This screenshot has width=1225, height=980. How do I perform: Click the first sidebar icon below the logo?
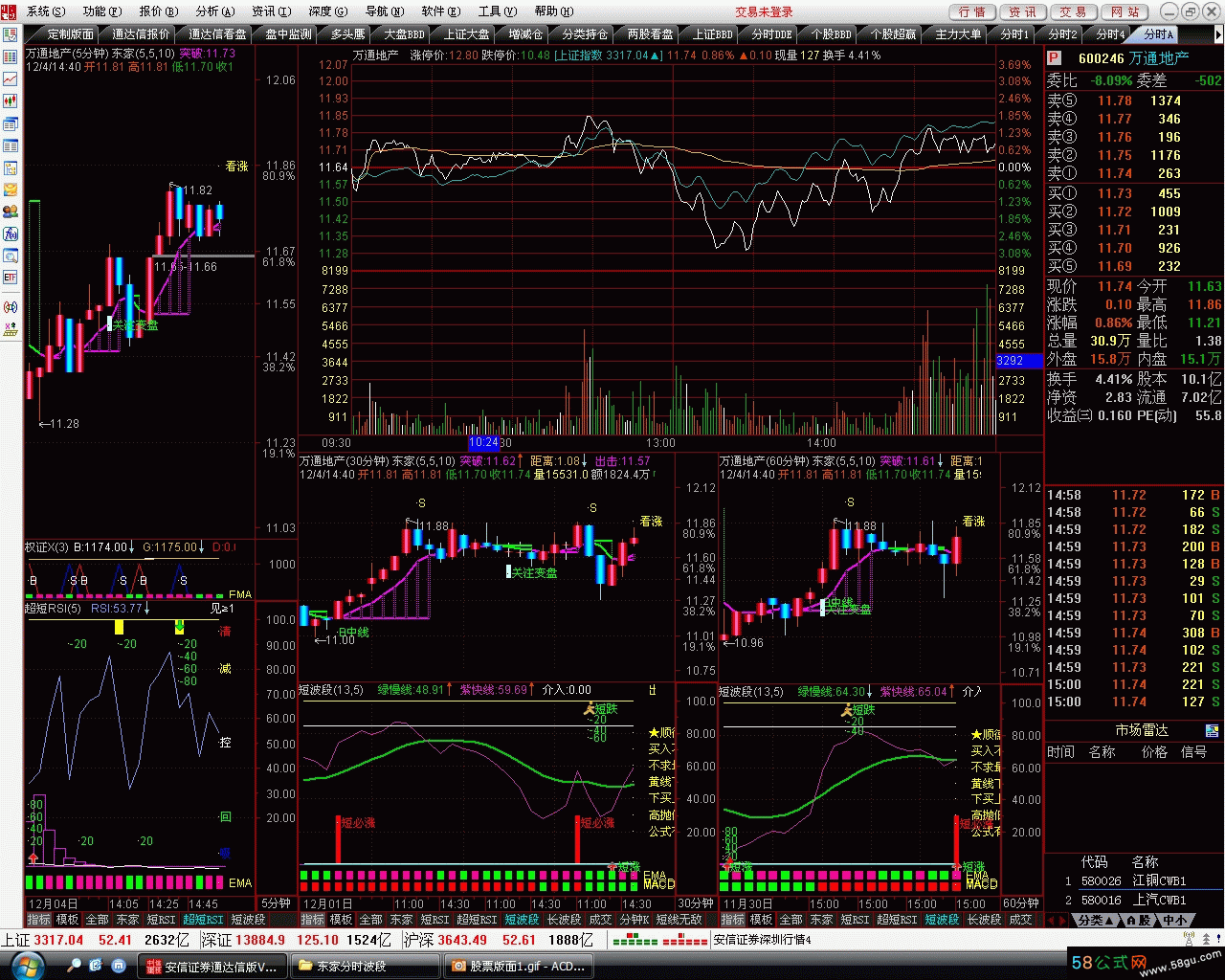[11, 33]
